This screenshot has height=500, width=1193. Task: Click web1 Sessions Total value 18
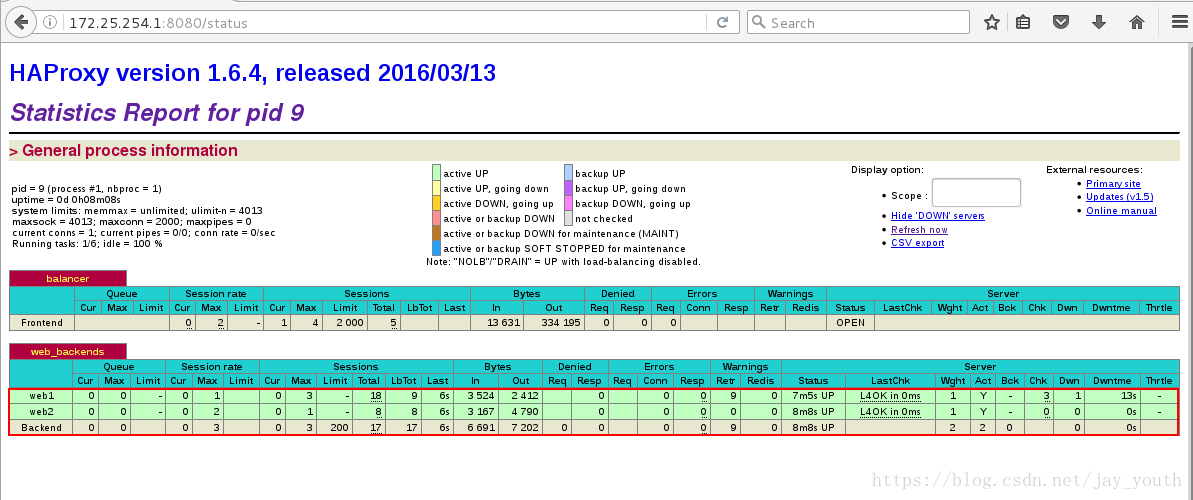point(376,396)
